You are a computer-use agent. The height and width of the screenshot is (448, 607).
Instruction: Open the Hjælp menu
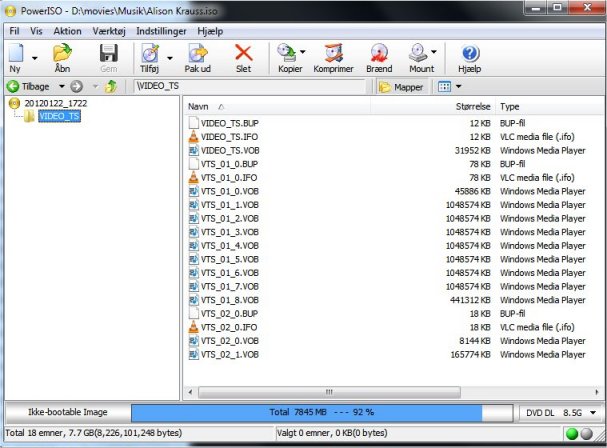[x=210, y=31]
